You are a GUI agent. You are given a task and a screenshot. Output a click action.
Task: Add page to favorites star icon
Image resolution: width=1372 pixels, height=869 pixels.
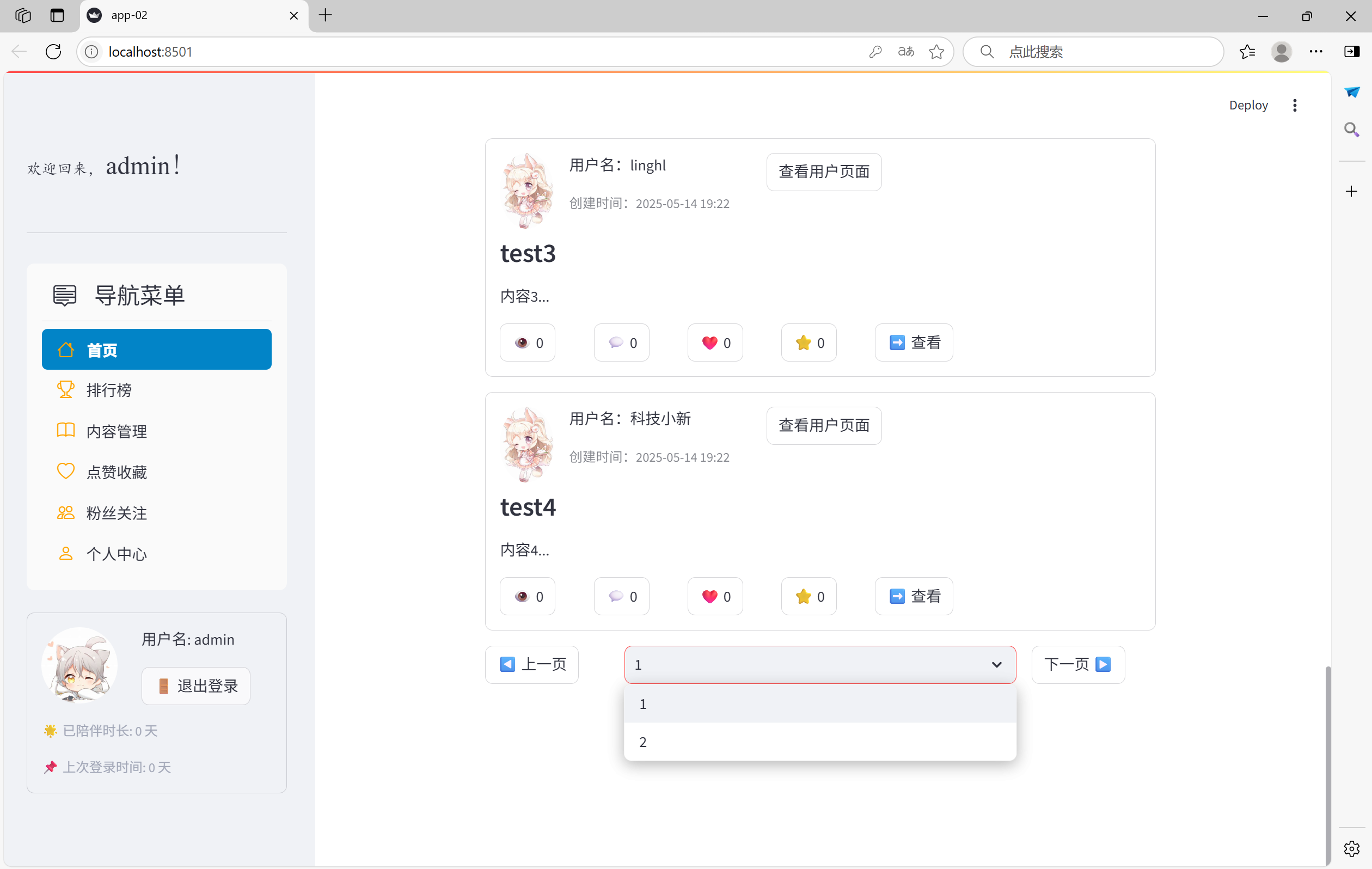tap(936, 52)
